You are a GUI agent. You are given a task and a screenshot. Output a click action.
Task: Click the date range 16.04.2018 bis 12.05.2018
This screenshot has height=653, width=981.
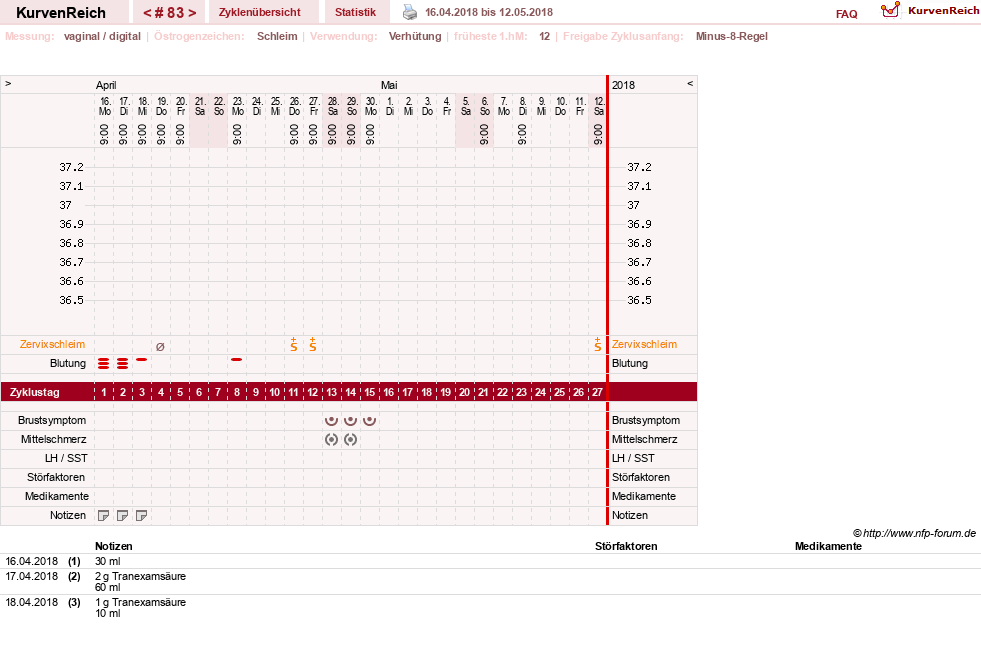point(489,12)
